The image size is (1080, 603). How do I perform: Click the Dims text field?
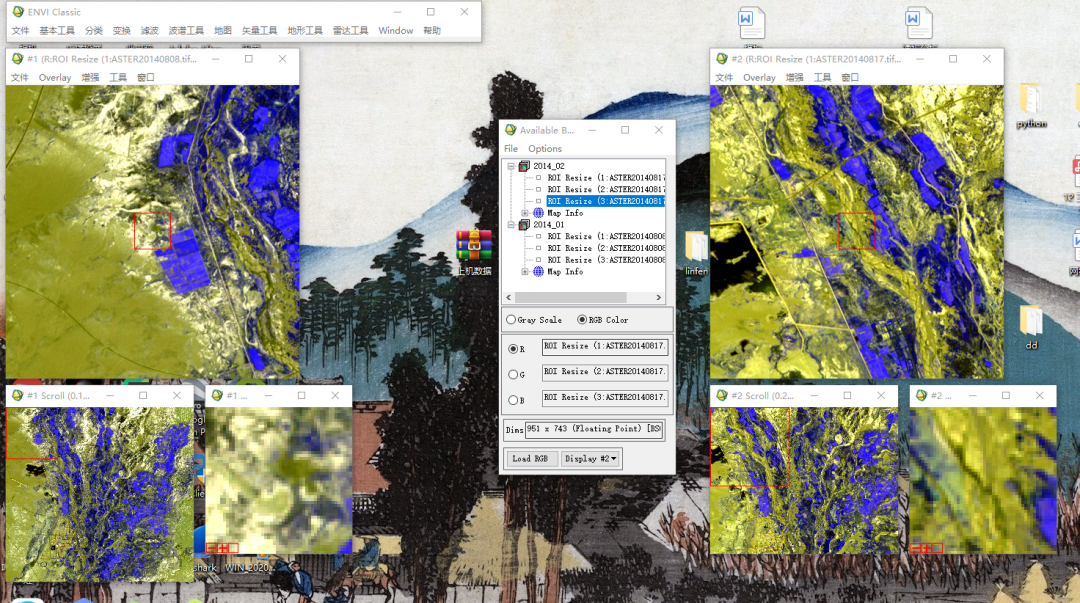(594, 429)
